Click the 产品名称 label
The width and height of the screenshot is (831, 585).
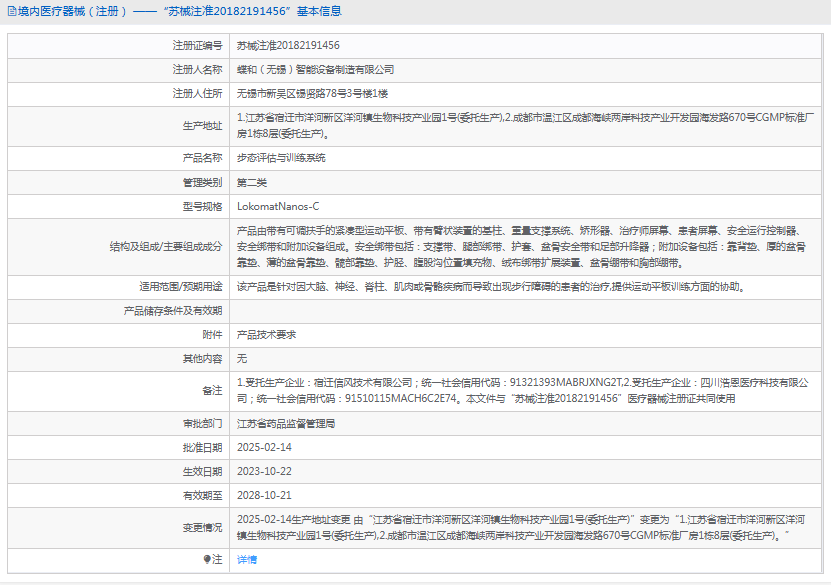click(202, 158)
